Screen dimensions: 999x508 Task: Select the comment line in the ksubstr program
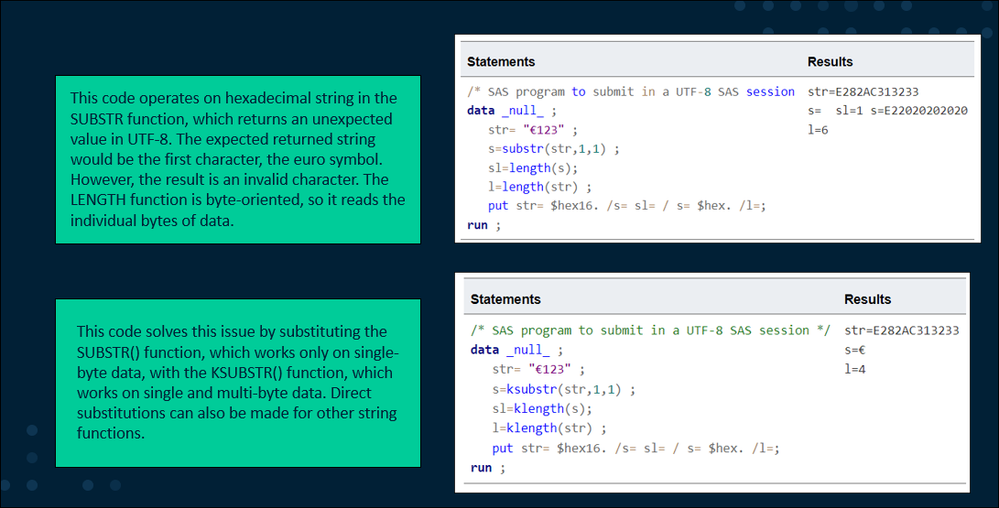[x=650, y=330]
